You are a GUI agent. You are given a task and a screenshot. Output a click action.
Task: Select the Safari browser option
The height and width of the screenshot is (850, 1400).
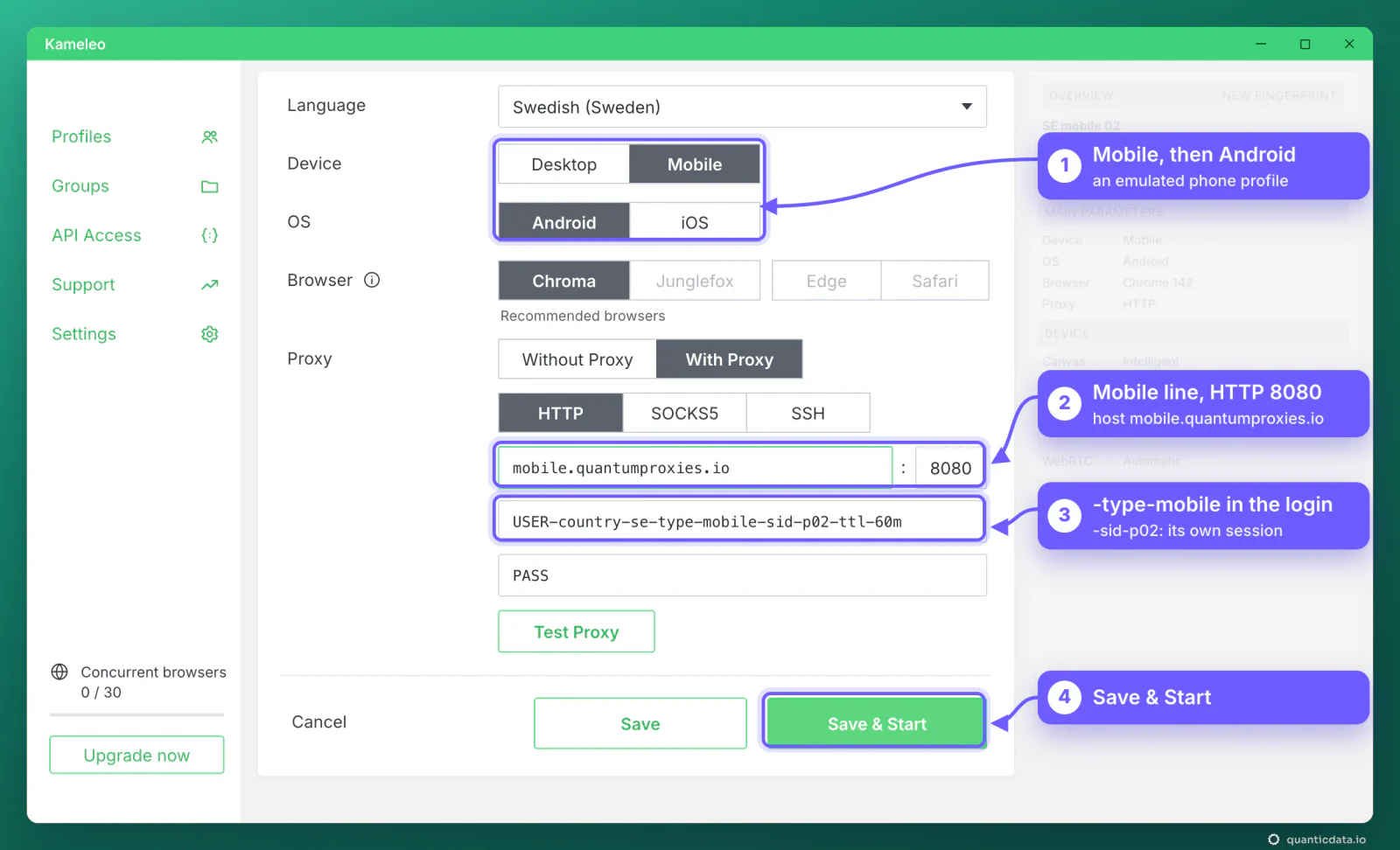coord(934,281)
